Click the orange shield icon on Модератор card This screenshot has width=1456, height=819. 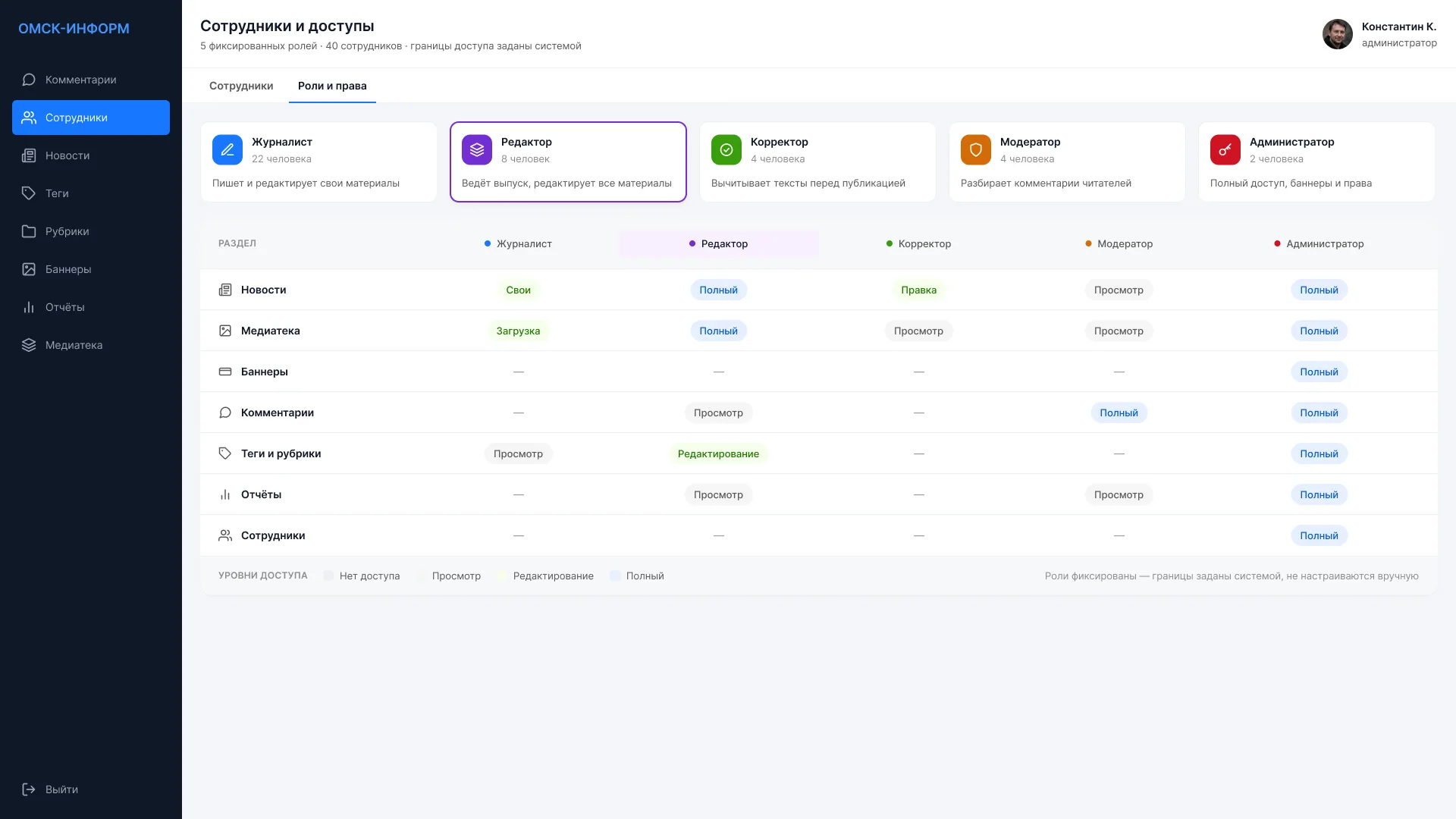(x=976, y=150)
